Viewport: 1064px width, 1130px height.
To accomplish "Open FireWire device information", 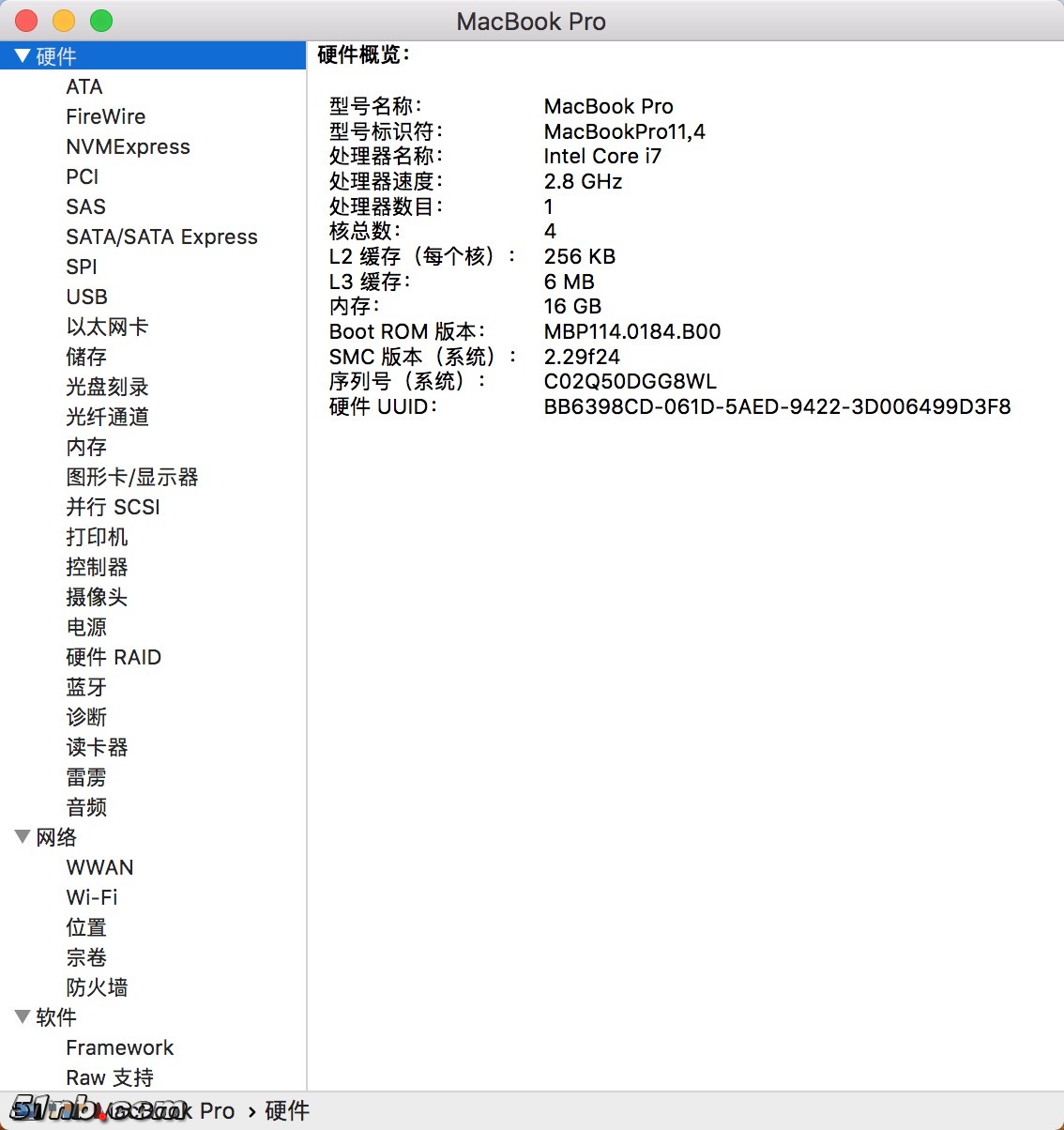I will coord(105,116).
